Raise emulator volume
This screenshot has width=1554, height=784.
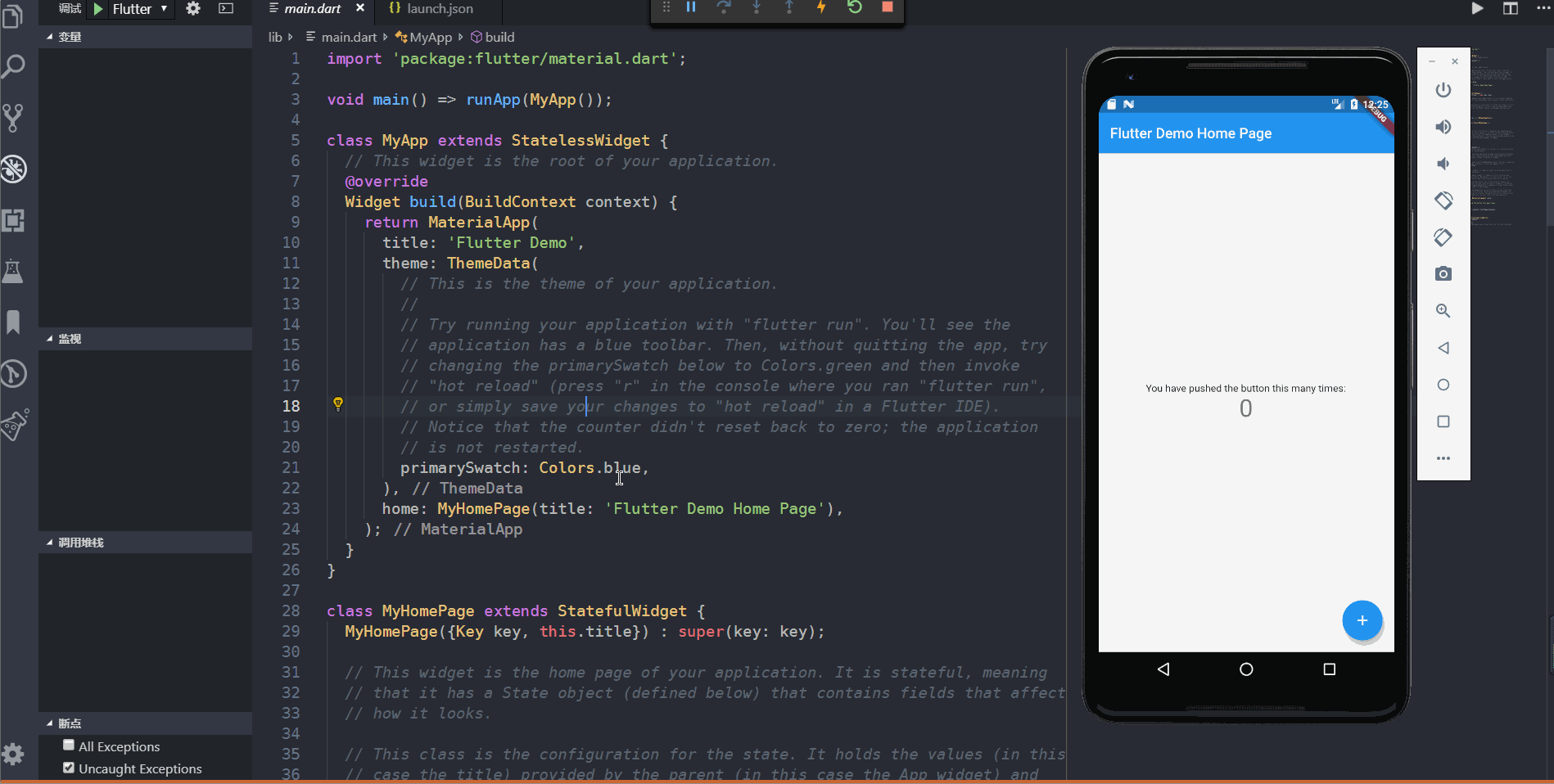click(x=1443, y=127)
